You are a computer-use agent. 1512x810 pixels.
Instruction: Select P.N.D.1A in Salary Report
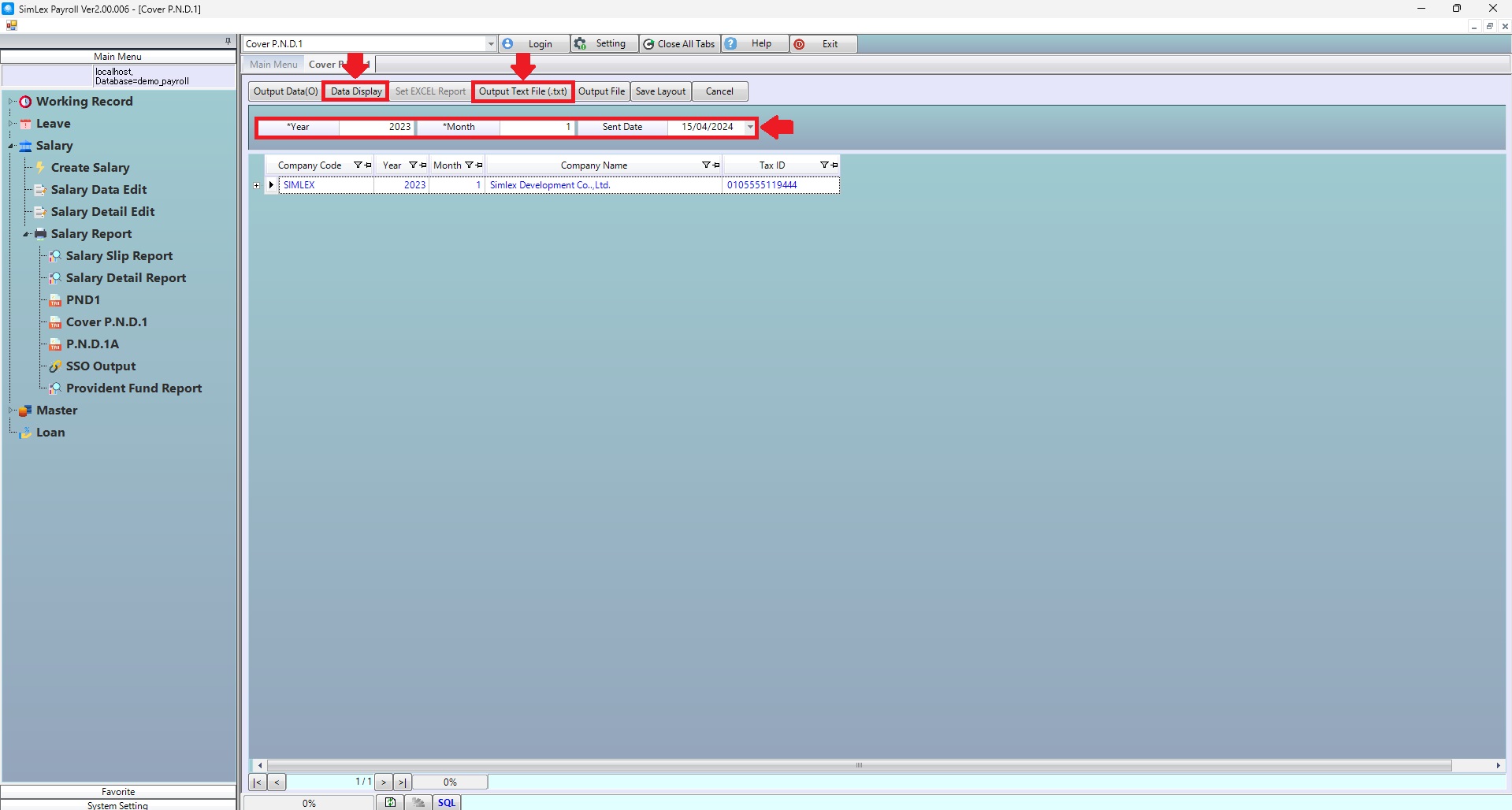92,344
